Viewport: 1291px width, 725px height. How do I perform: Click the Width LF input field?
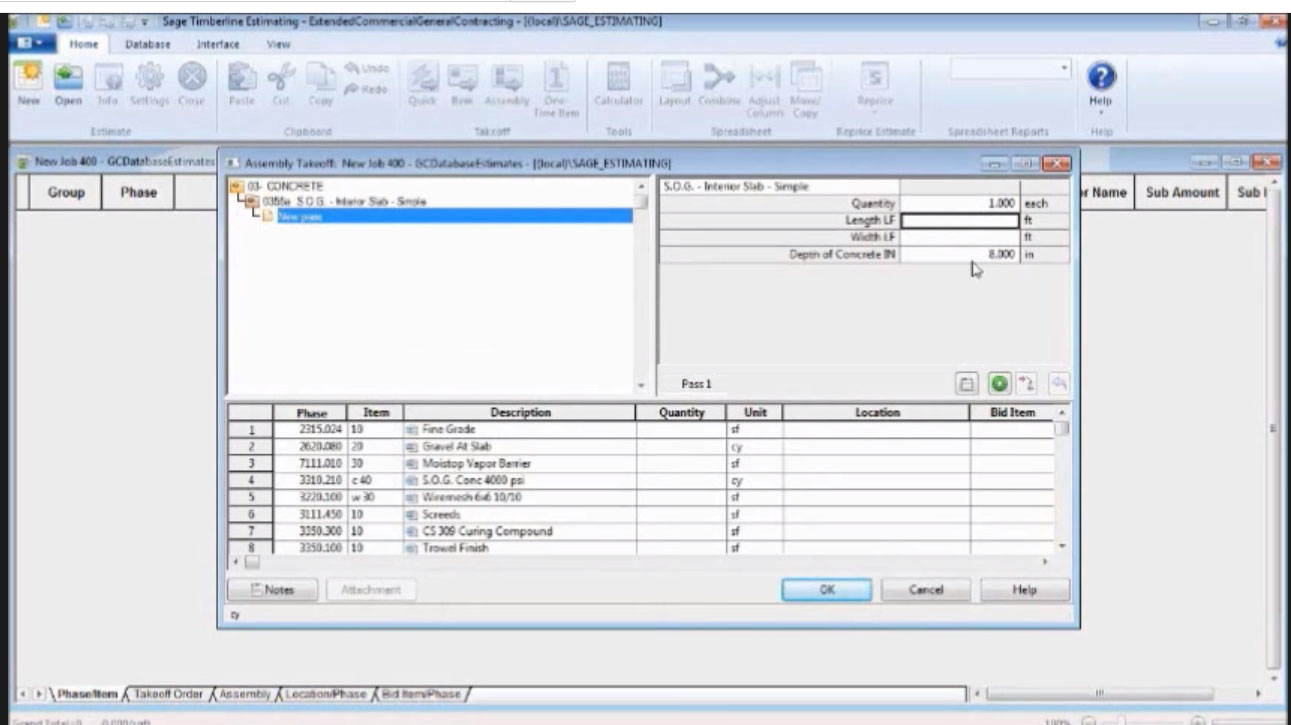coord(960,238)
